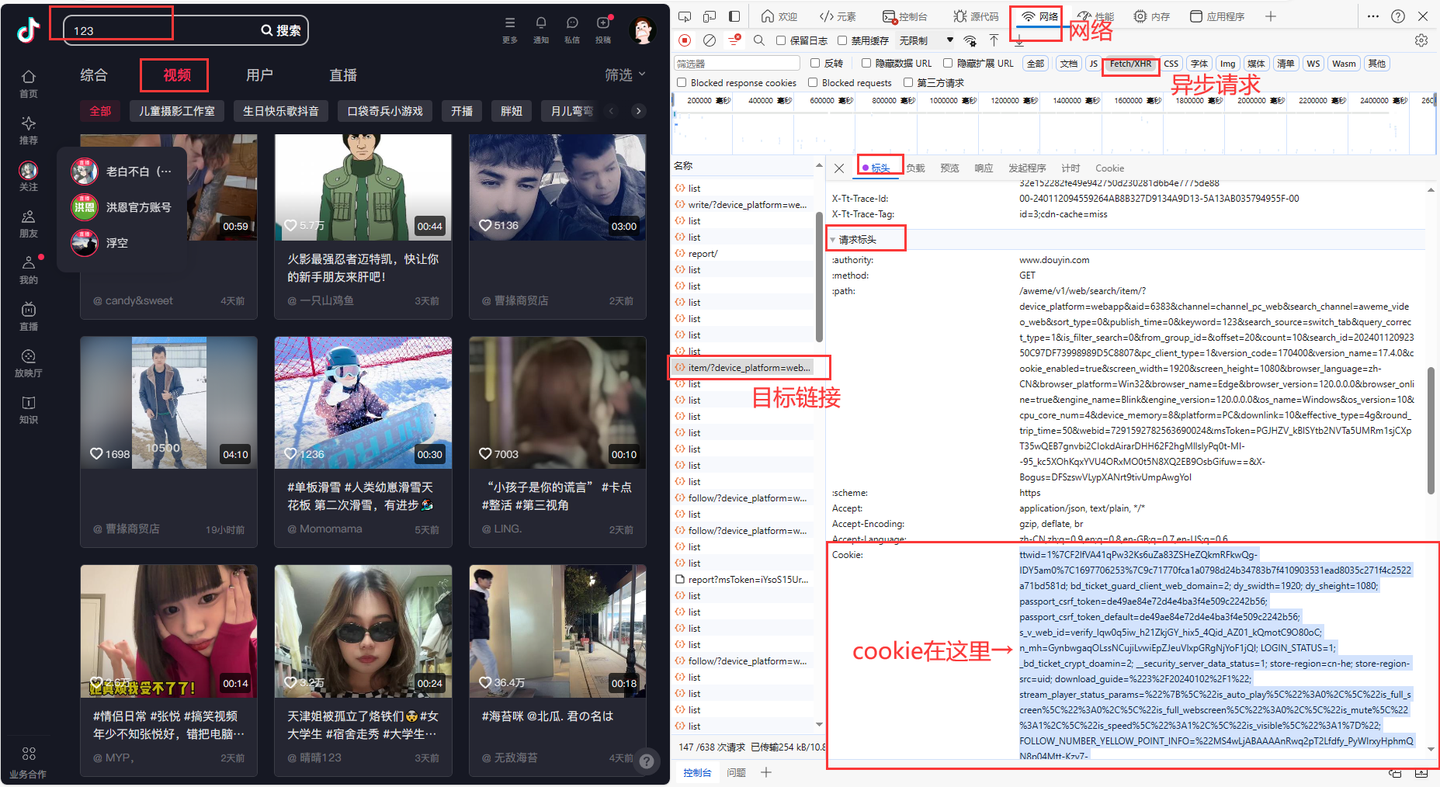The image size is (1440, 787).
Task: Click the 搜索 search button
Action: click(281, 30)
